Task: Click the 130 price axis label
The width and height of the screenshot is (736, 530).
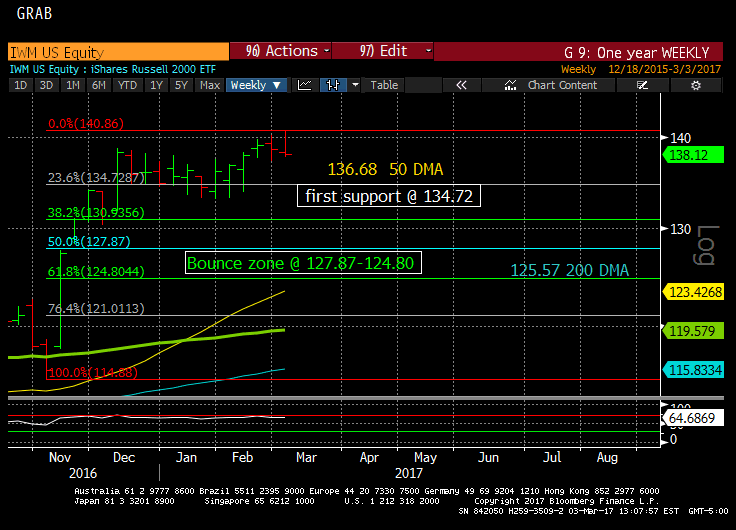Action: coord(680,229)
